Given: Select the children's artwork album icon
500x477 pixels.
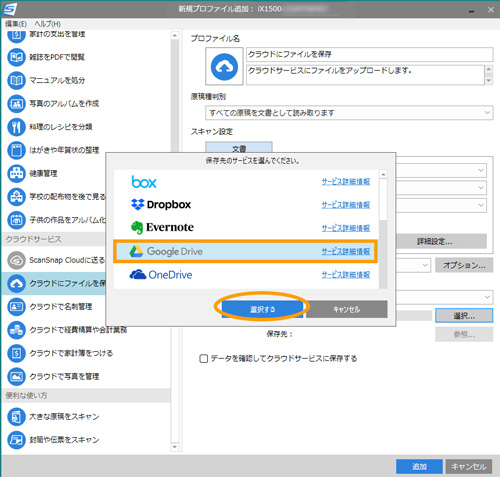Looking at the screenshot, I should tap(16, 220).
